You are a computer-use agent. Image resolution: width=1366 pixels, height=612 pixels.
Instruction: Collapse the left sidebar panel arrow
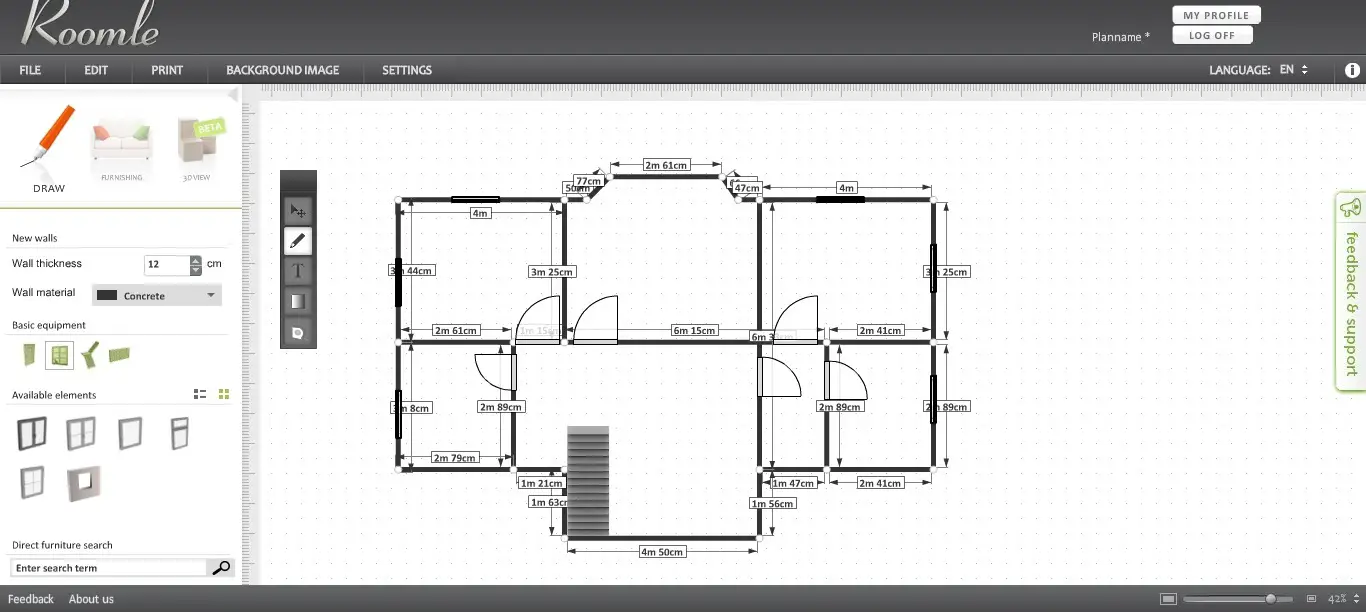coord(234,95)
